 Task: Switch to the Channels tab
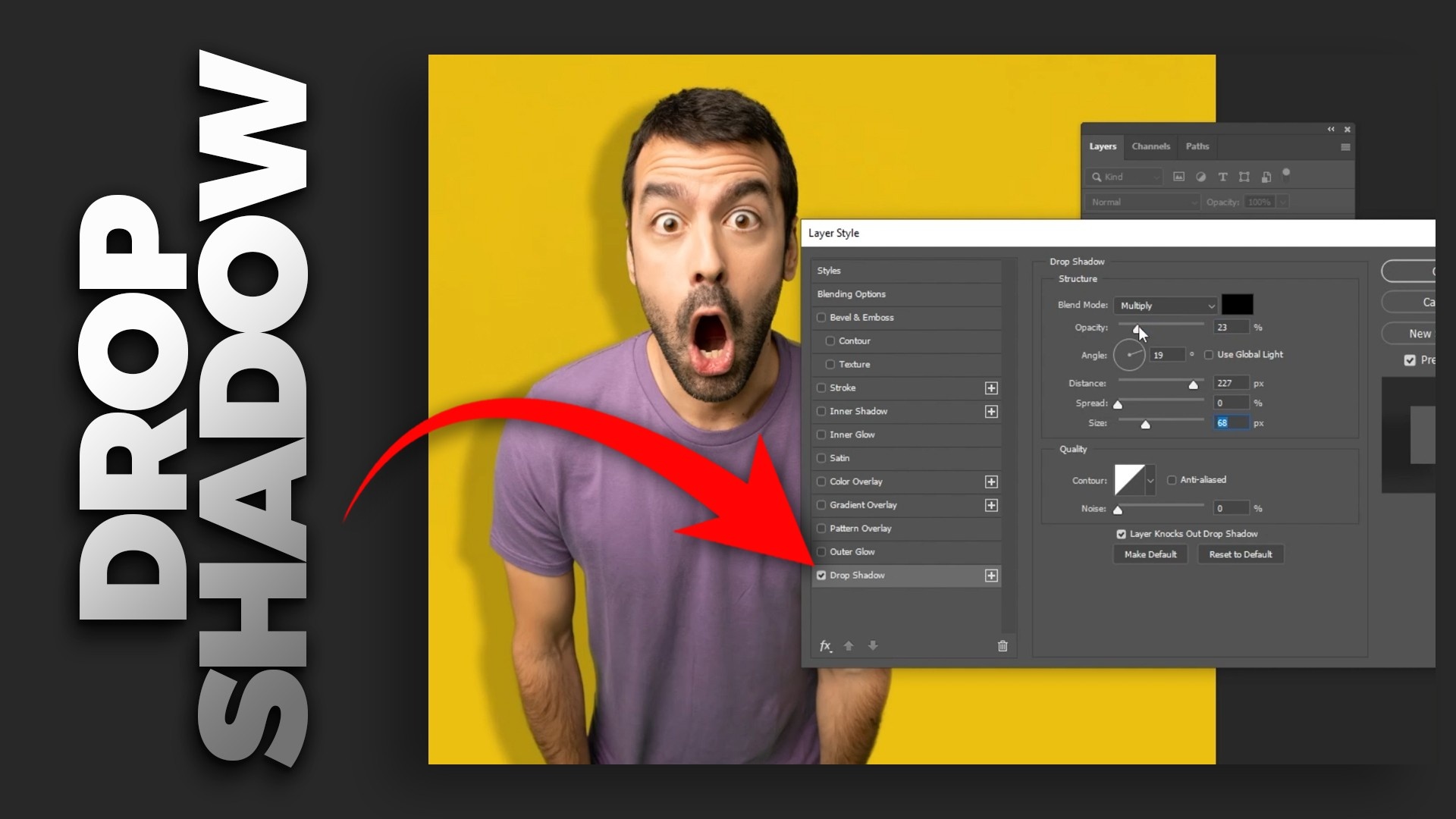point(1150,146)
